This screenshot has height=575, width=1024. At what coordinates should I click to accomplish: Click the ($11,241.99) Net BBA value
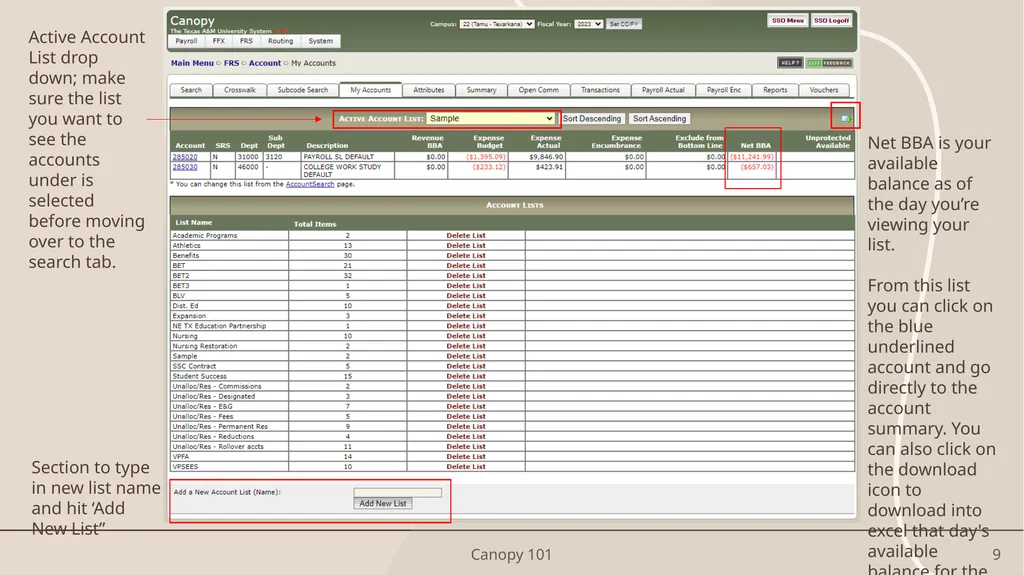(752, 157)
